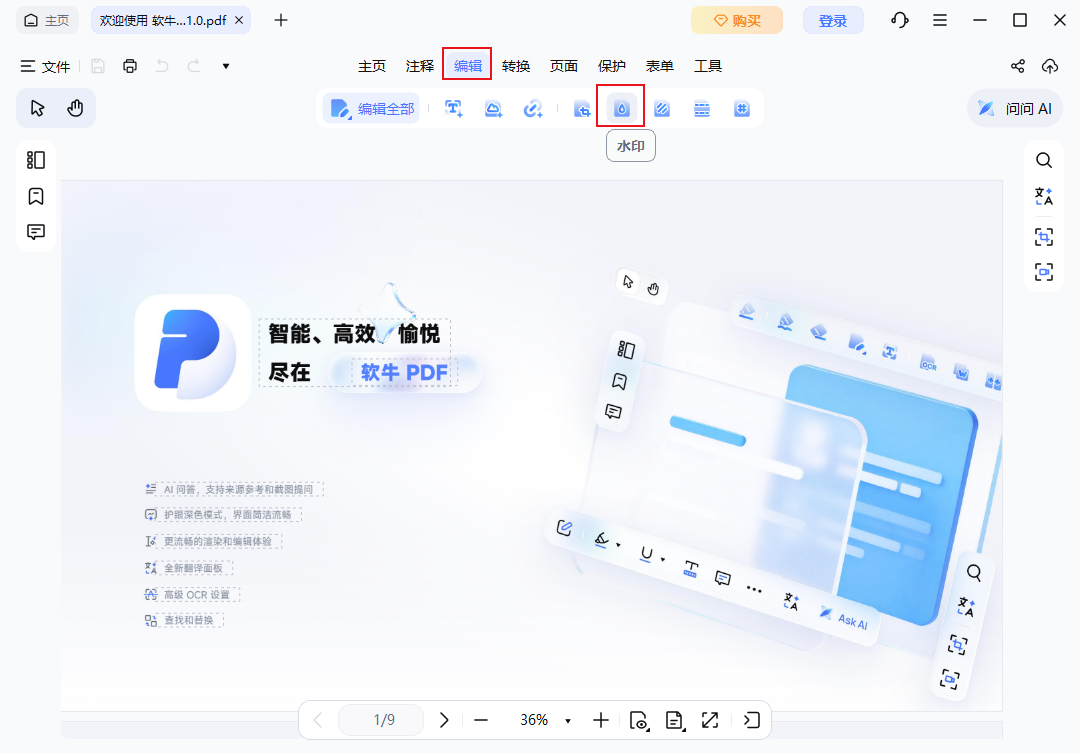The height and width of the screenshot is (753, 1080).
Task: Switch to the 工具 tools tab
Action: point(707,66)
